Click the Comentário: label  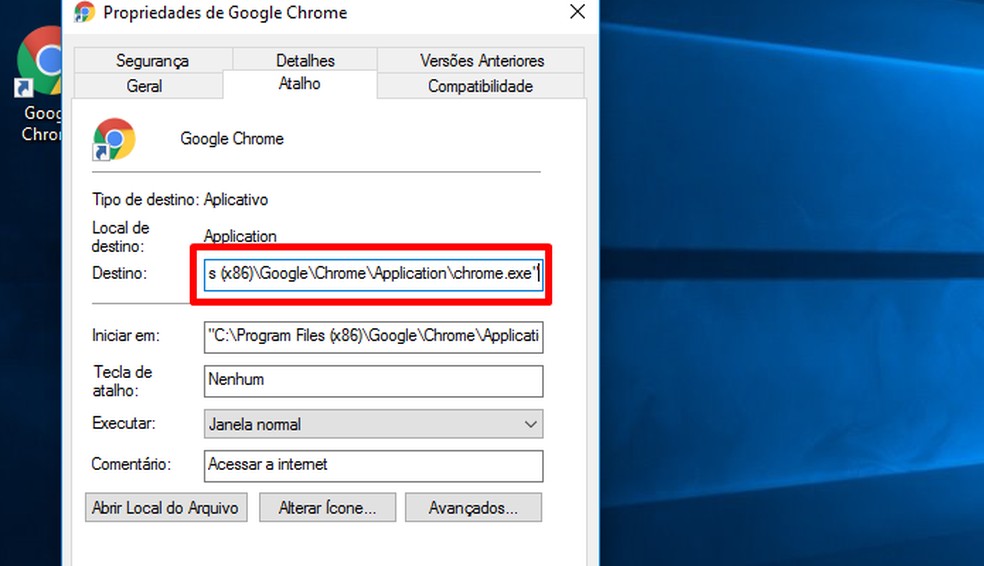[x=131, y=464]
